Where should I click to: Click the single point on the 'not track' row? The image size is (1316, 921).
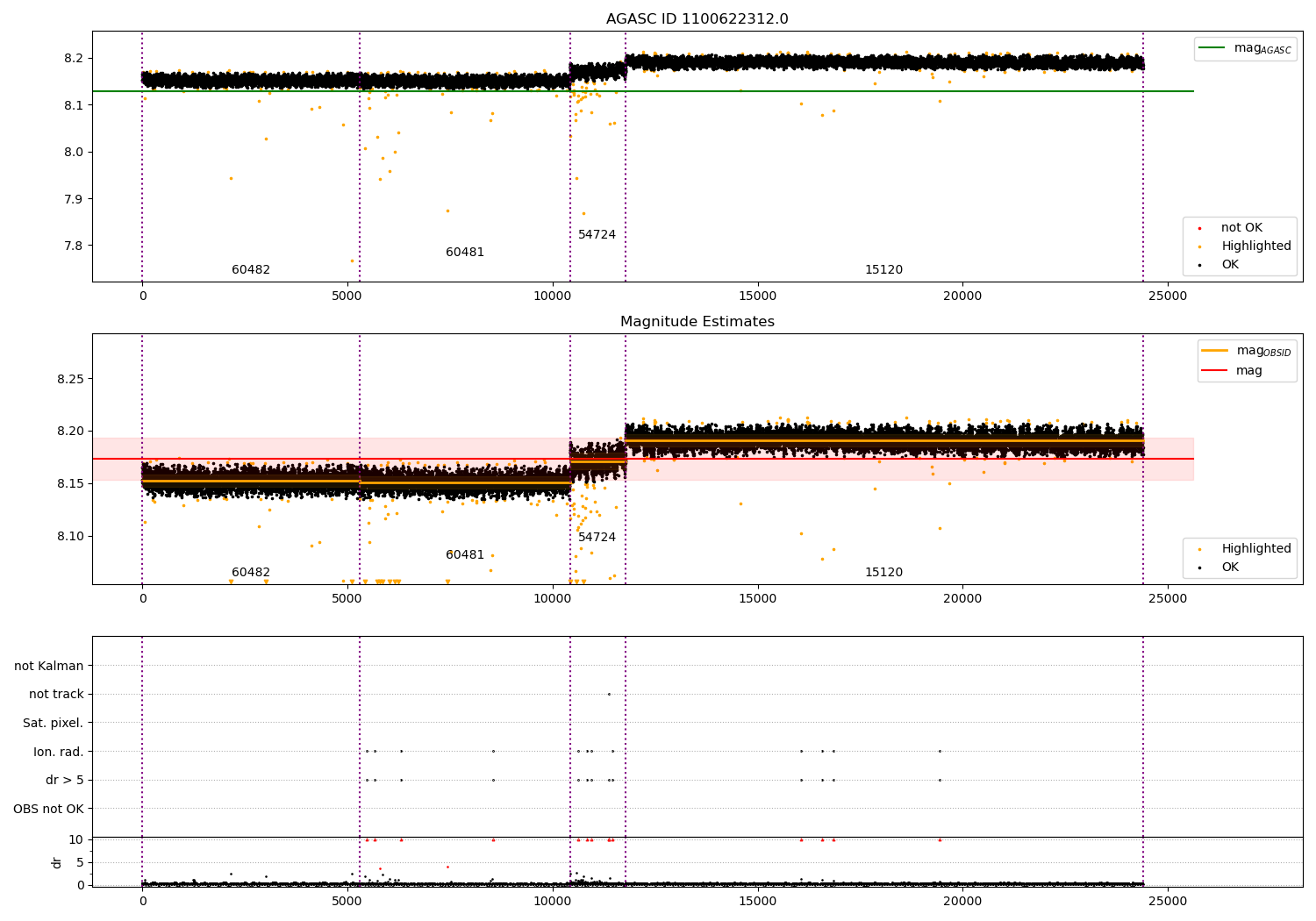(x=609, y=695)
